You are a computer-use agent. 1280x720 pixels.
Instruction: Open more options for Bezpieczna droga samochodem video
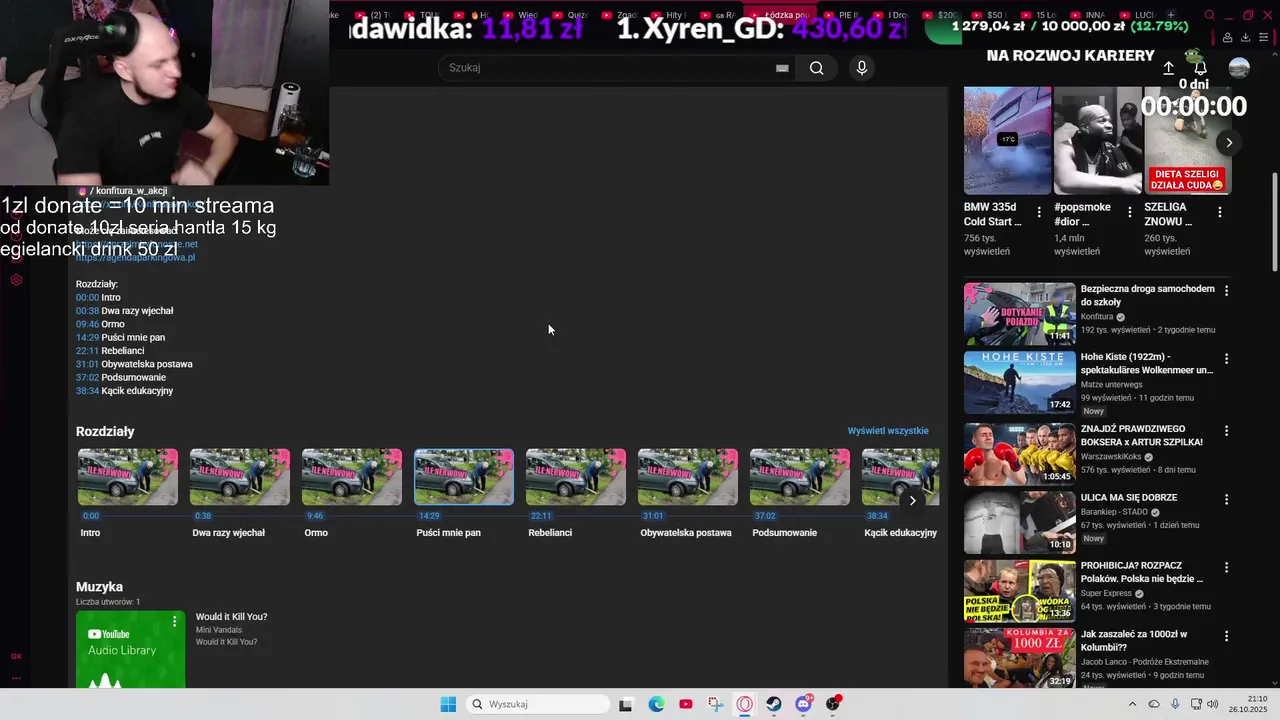[1226, 290]
